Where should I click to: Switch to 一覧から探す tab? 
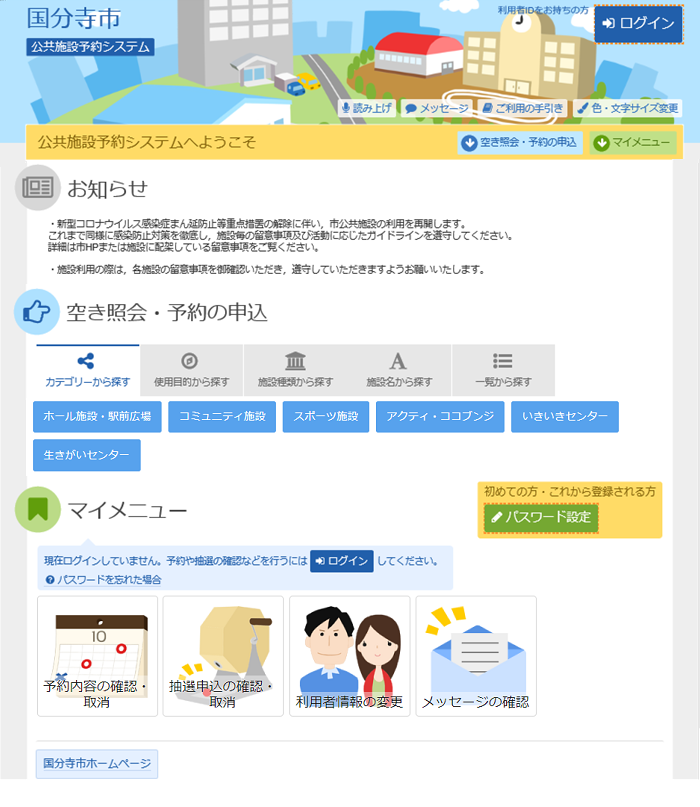coord(503,370)
